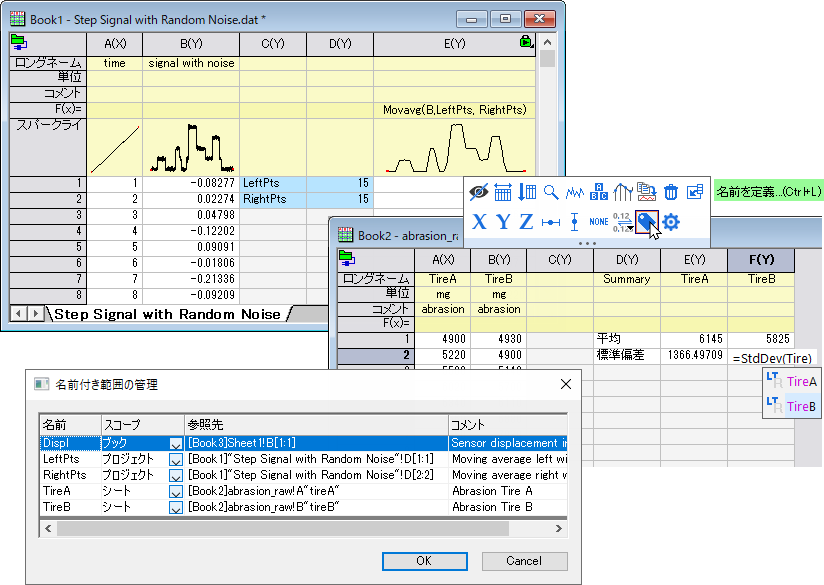The height and width of the screenshot is (585, 824).
Task: Click Cancel in named range manager
Action: 524,561
